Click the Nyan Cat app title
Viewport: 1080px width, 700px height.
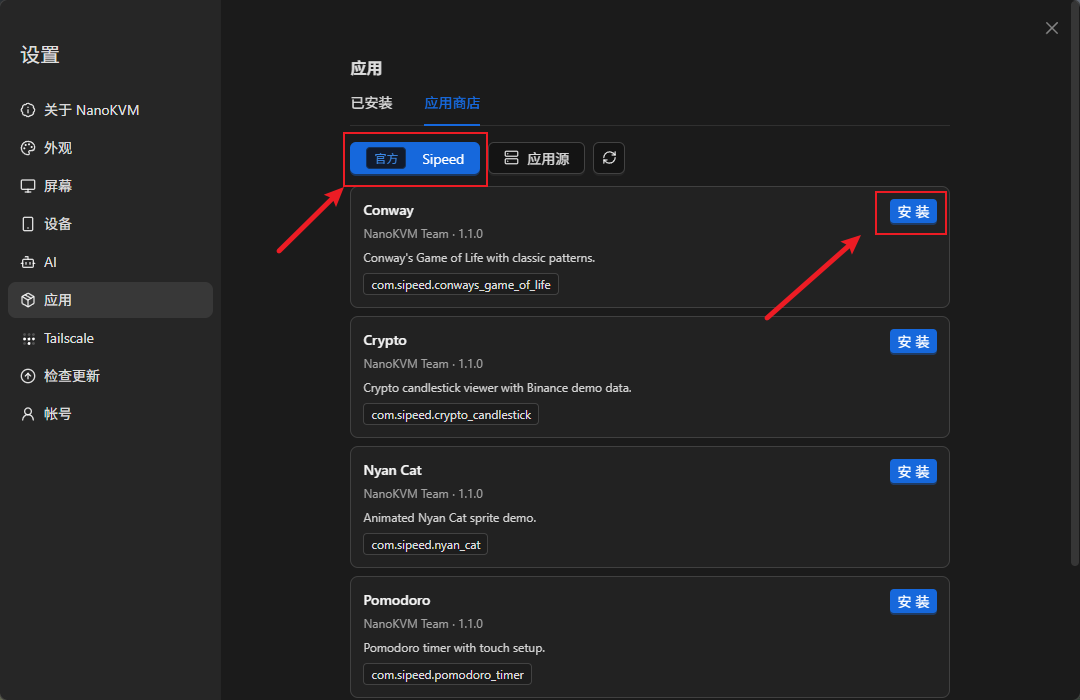393,471
